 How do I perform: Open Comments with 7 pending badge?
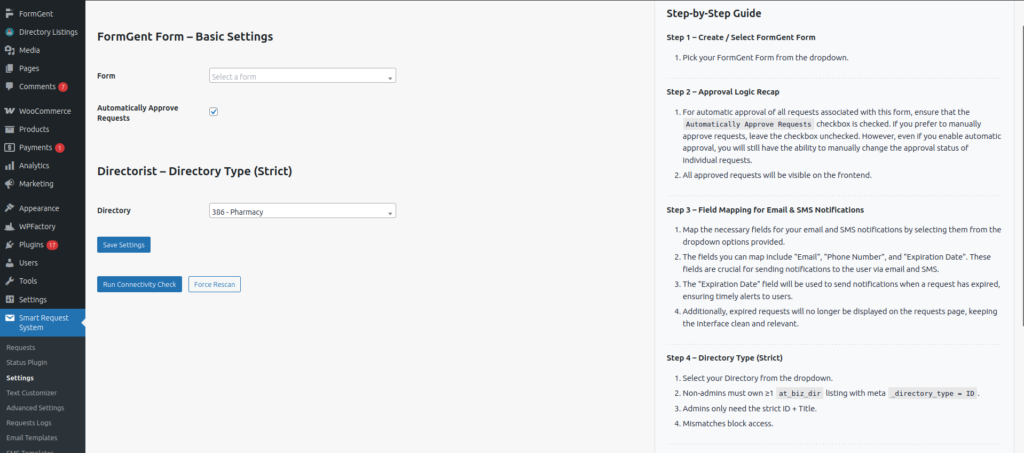38,87
